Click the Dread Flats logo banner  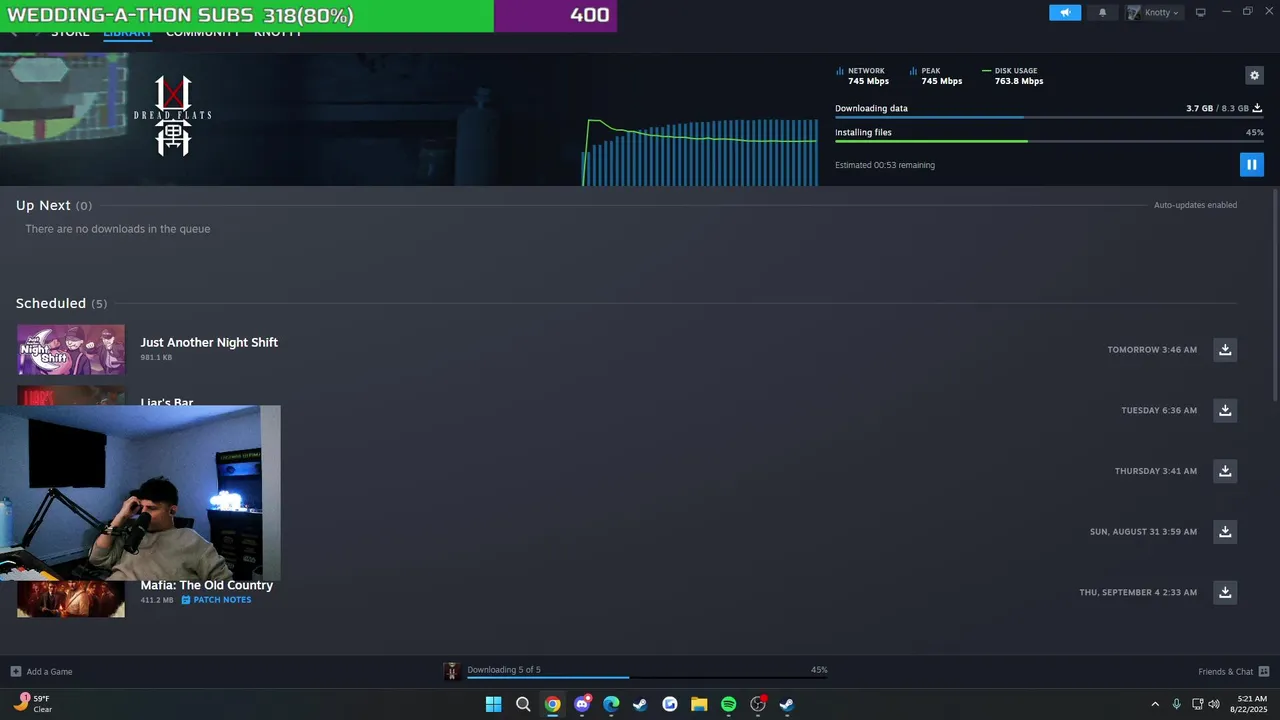click(173, 116)
